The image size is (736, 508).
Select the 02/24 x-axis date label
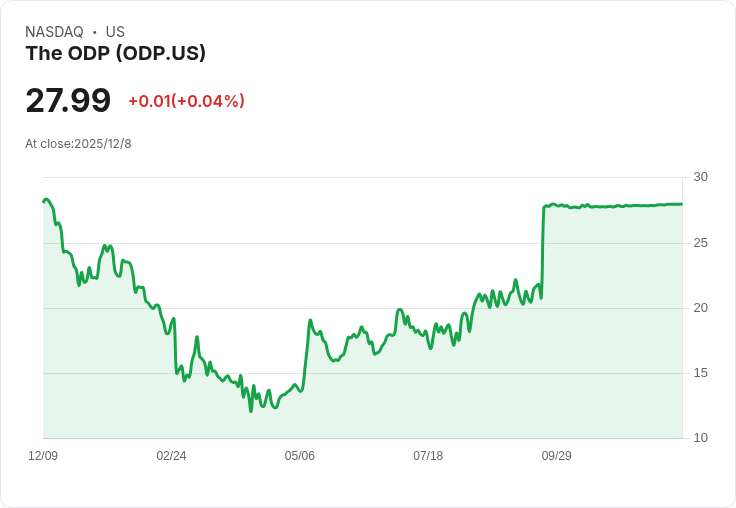[x=171, y=455]
